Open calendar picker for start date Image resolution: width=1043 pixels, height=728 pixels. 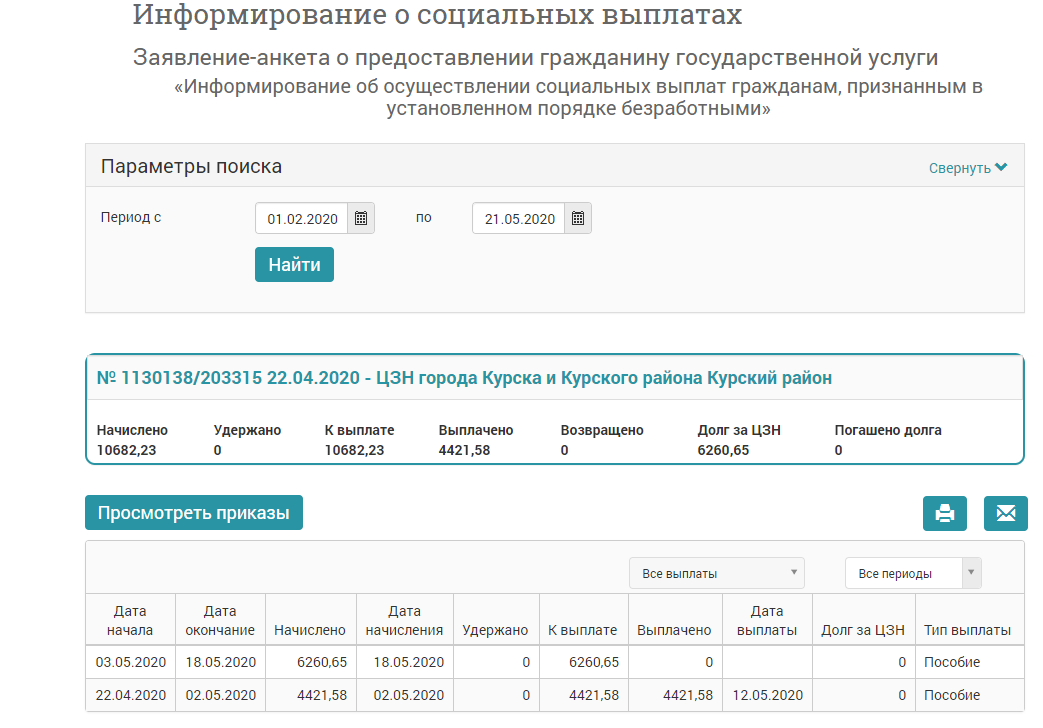pos(361,218)
